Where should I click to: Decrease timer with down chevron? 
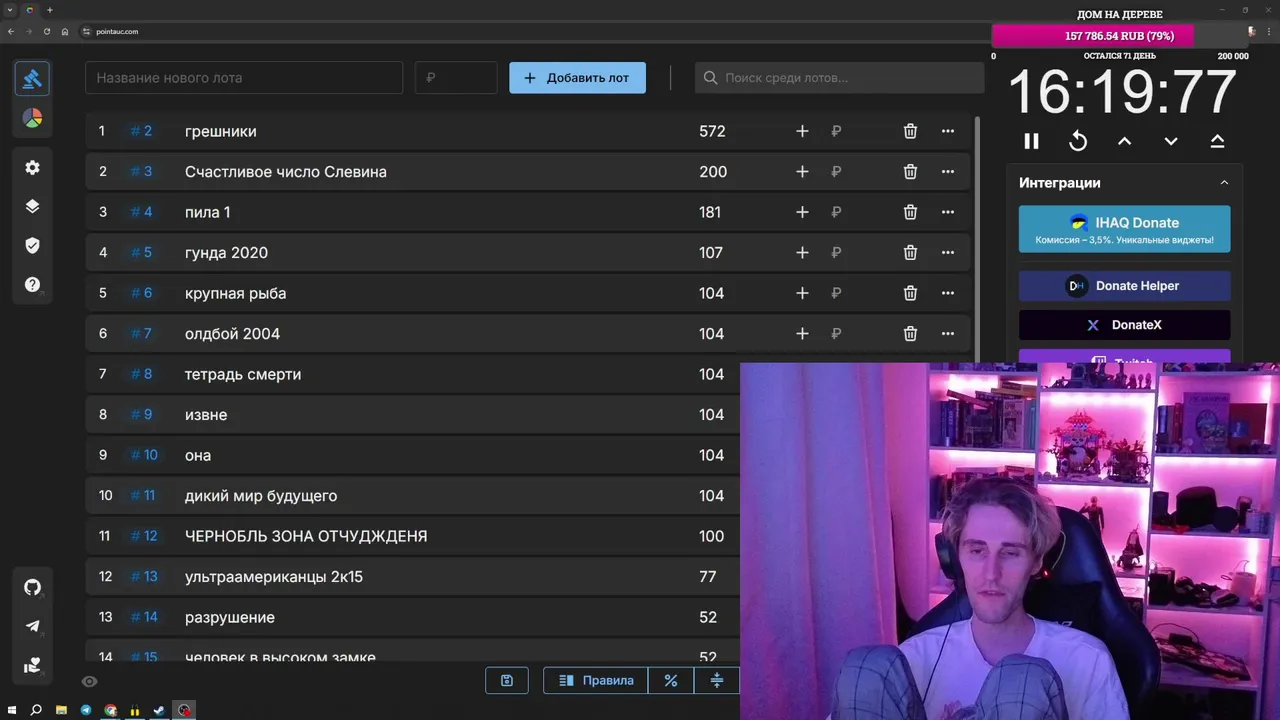[1171, 141]
